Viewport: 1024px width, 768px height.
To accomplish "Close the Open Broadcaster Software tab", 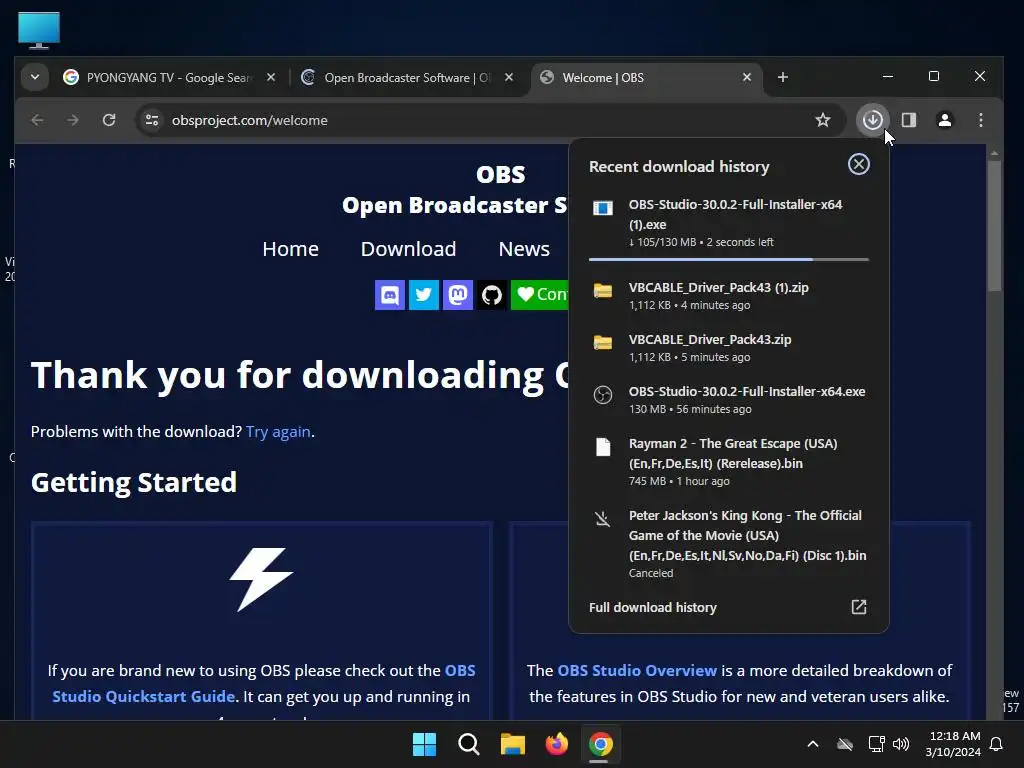I will (x=509, y=78).
